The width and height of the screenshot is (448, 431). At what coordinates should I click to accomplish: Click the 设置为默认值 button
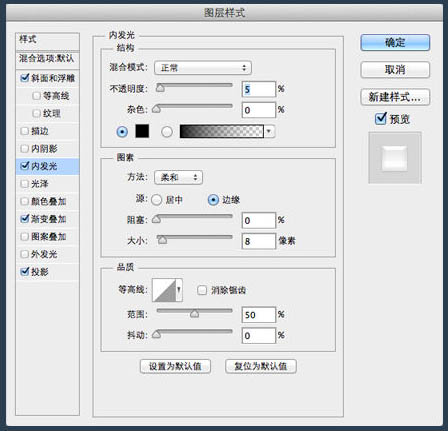tap(175, 366)
